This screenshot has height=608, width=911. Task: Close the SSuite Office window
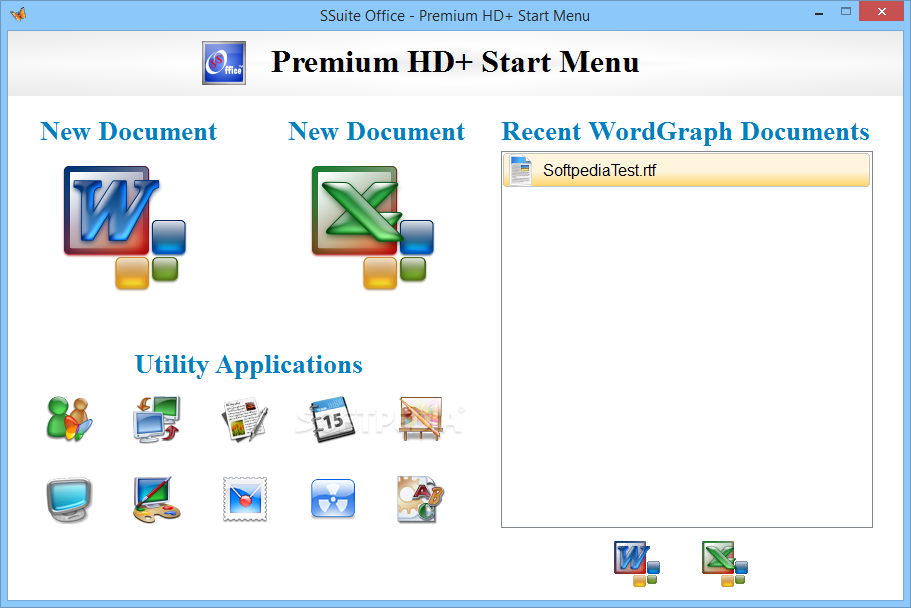click(x=881, y=12)
